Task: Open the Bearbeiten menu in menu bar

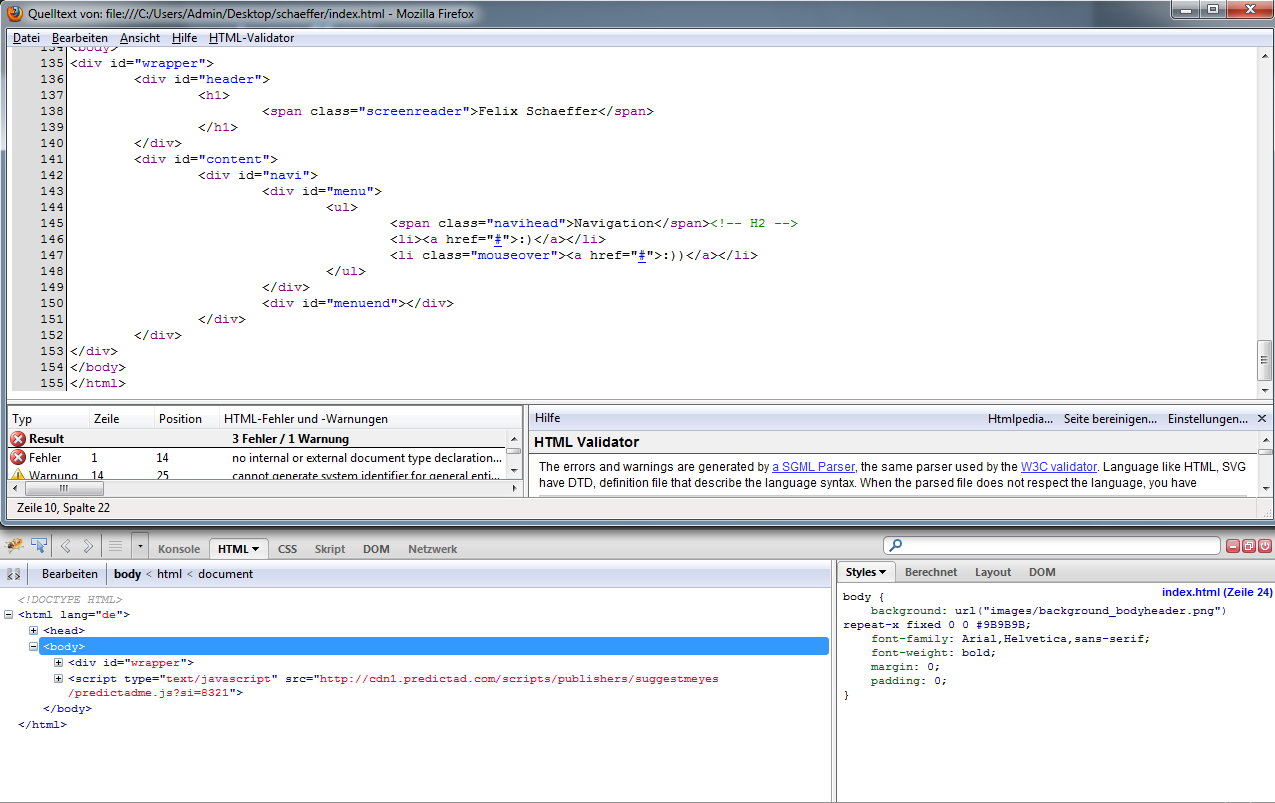Action: pyautogui.click(x=80, y=38)
